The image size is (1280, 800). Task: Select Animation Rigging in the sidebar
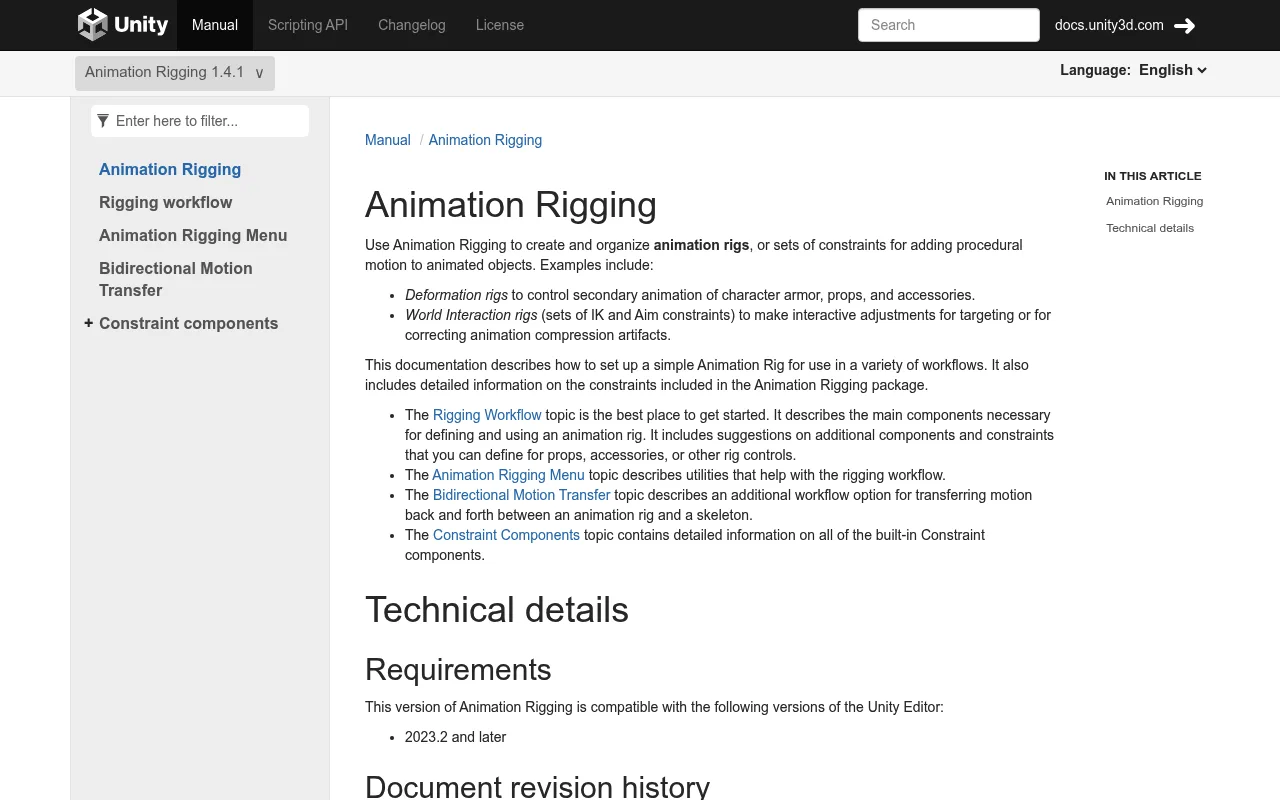click(x=170, y=170)
